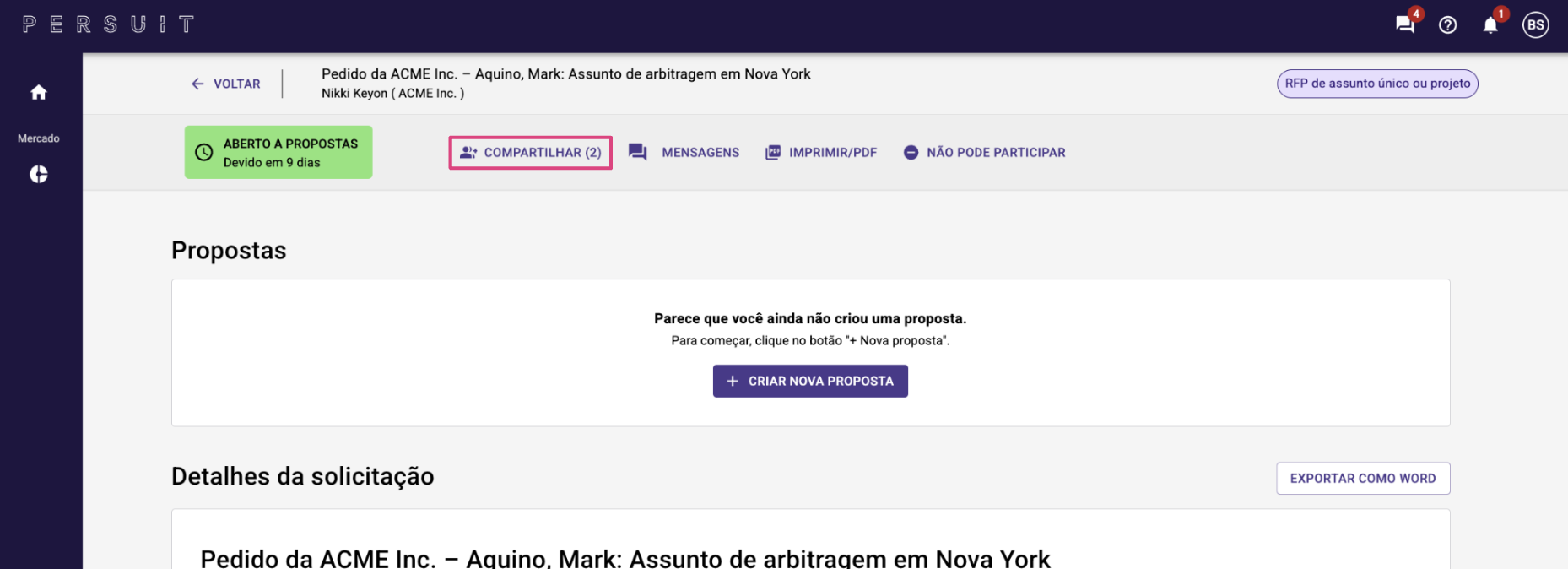Image resolution: width=1568 pixels, height=569 pixels.
Task: Open the chat messages icon with badge 4
Action: click(x=1405, y=24)
